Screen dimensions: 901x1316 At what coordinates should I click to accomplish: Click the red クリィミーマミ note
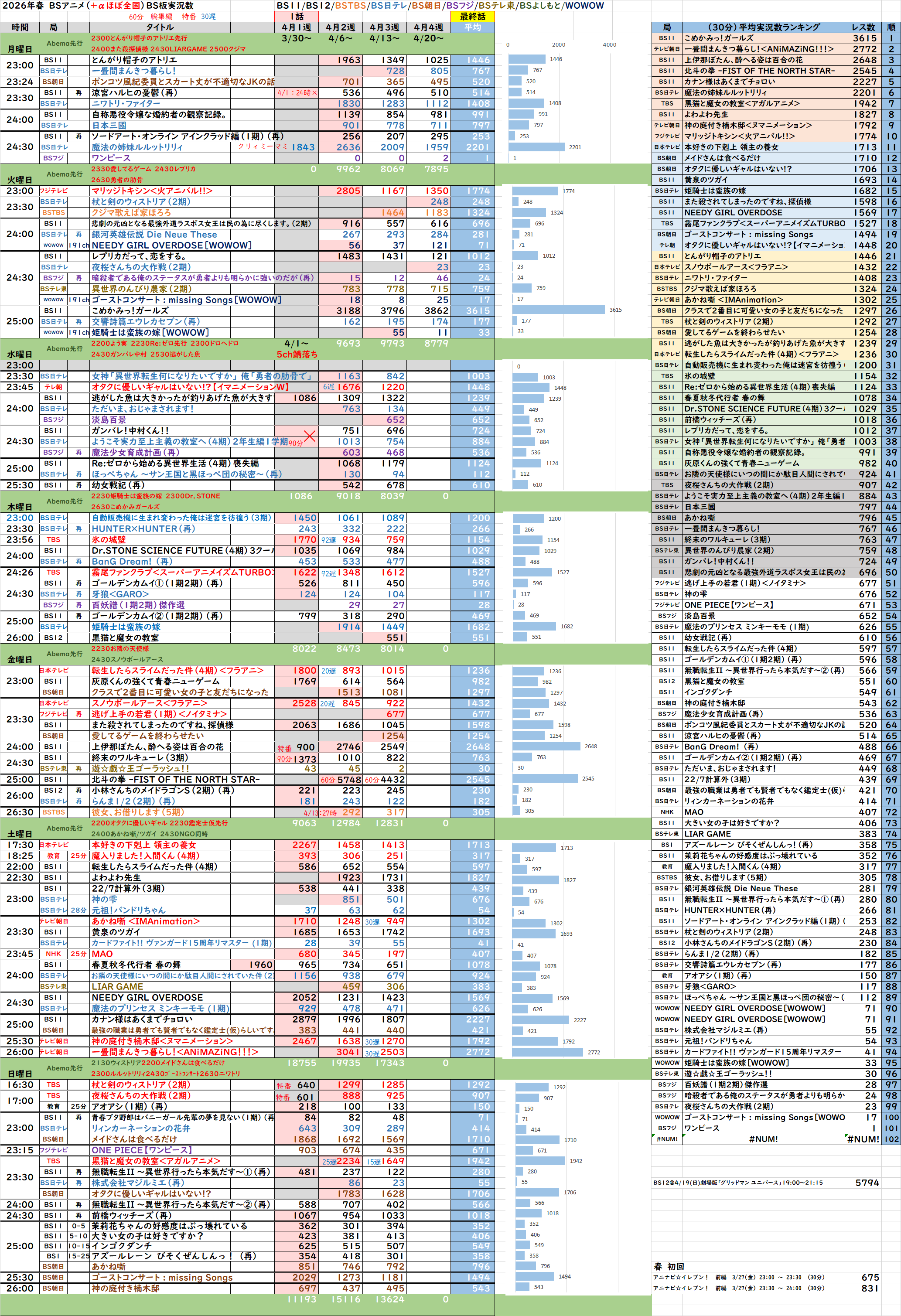(262, 147)
